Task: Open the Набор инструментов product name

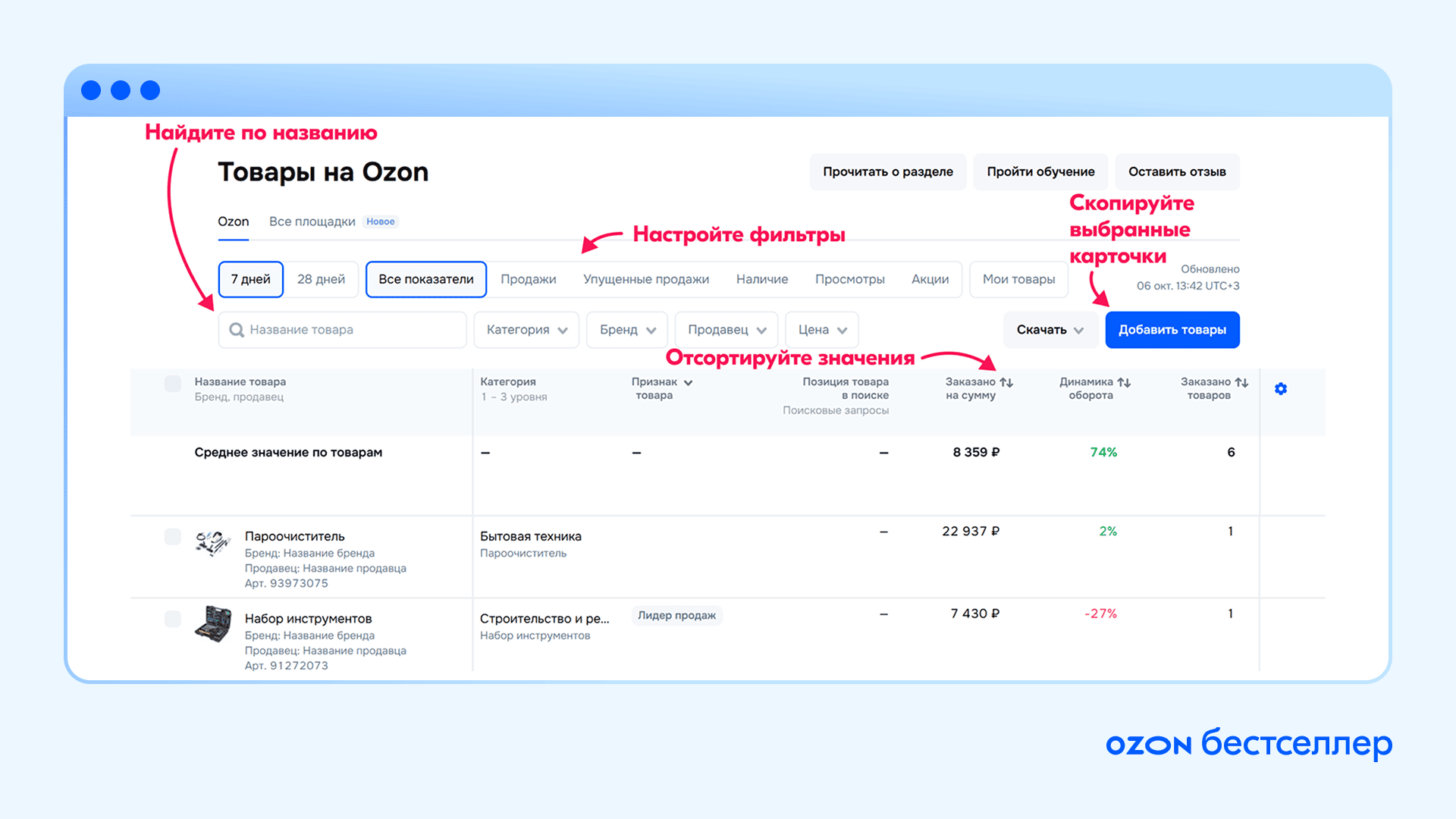Action: point(309,619)
